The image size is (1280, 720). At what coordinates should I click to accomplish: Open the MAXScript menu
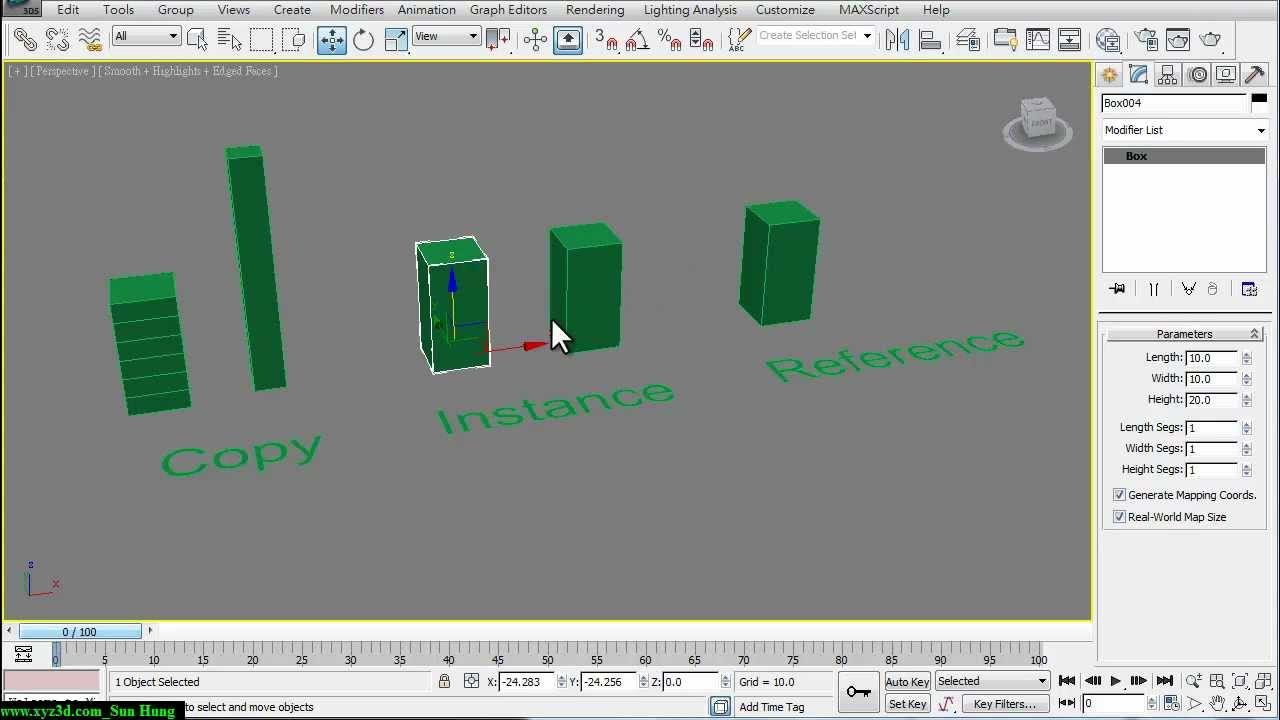coord(869,10)
